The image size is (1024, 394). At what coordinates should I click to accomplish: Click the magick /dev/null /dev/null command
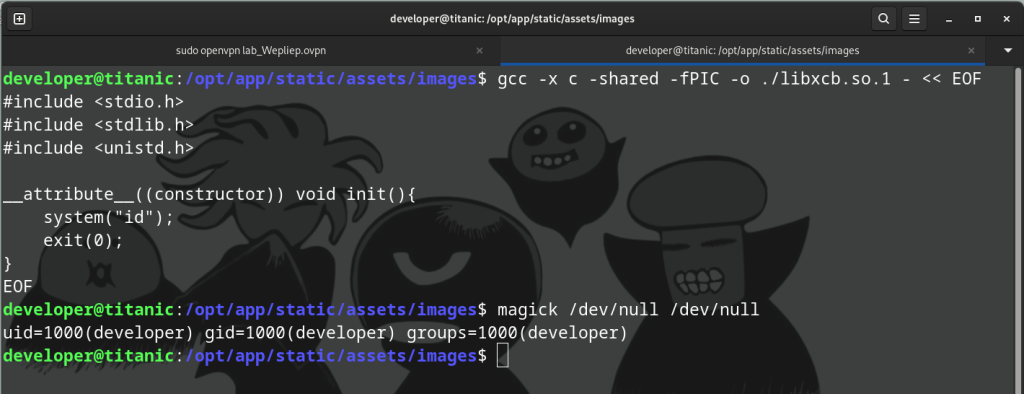(x=628, y=309)
